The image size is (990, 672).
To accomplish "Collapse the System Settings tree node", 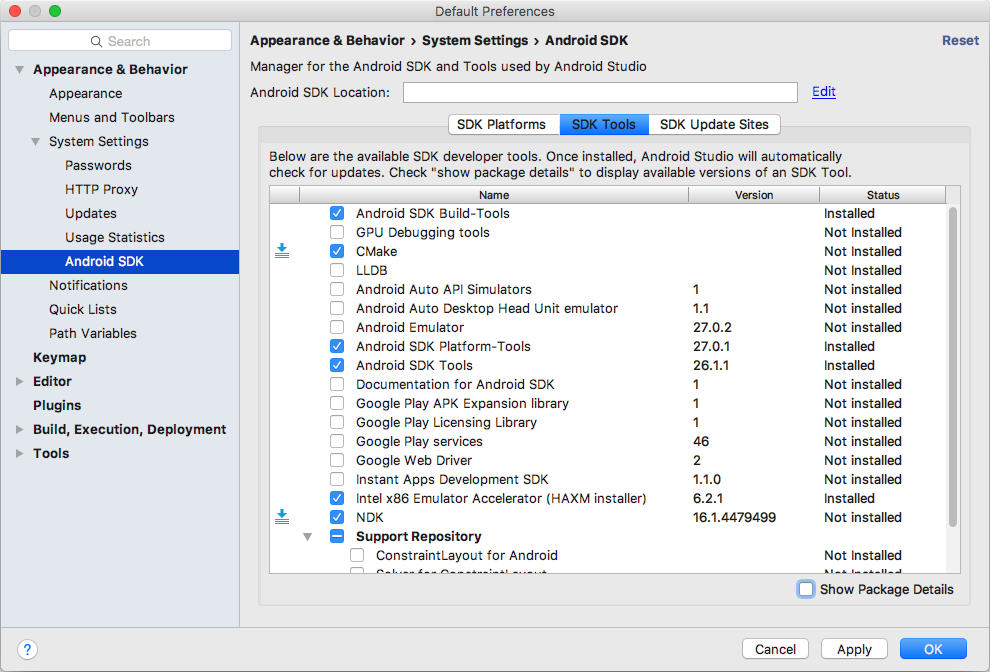I will coord(36,141).
